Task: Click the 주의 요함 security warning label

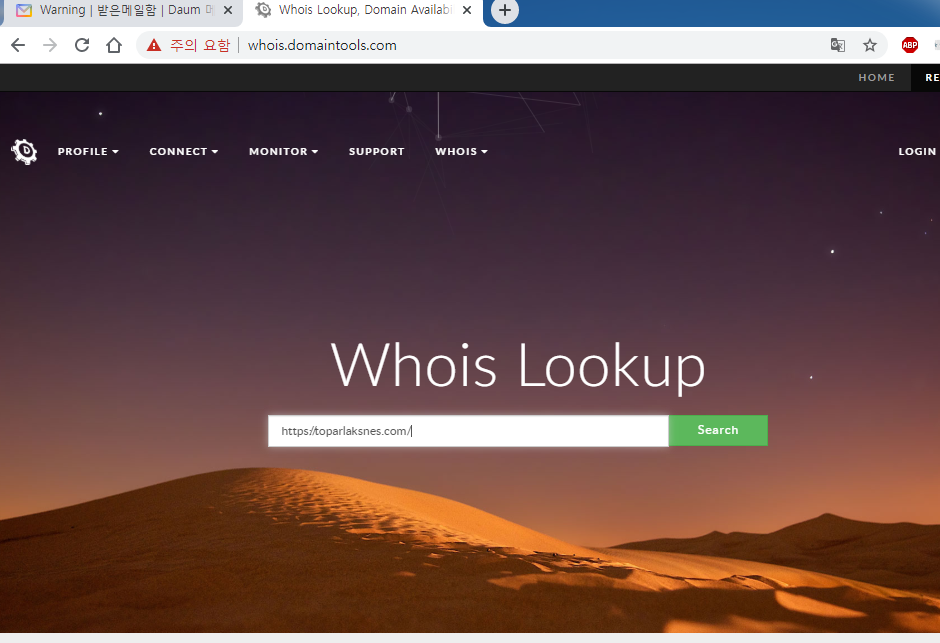Action: pyautogui.click(x=200, y=46)
